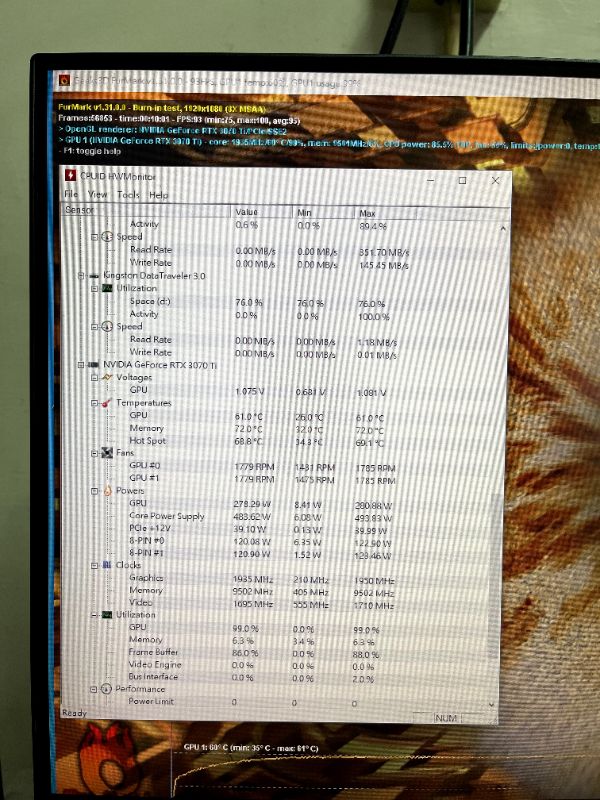Collapse the Voltages tree node

[94, 378]
